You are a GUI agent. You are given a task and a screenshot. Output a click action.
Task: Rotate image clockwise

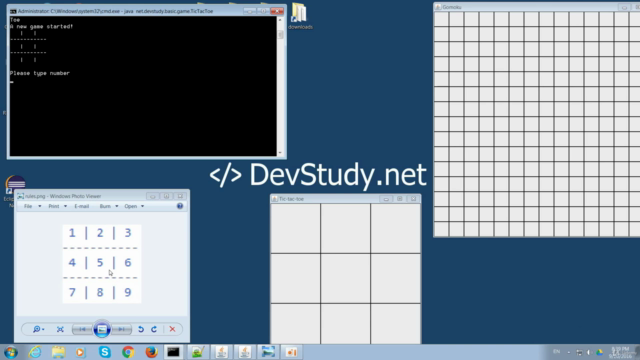[x=154, y=329]
